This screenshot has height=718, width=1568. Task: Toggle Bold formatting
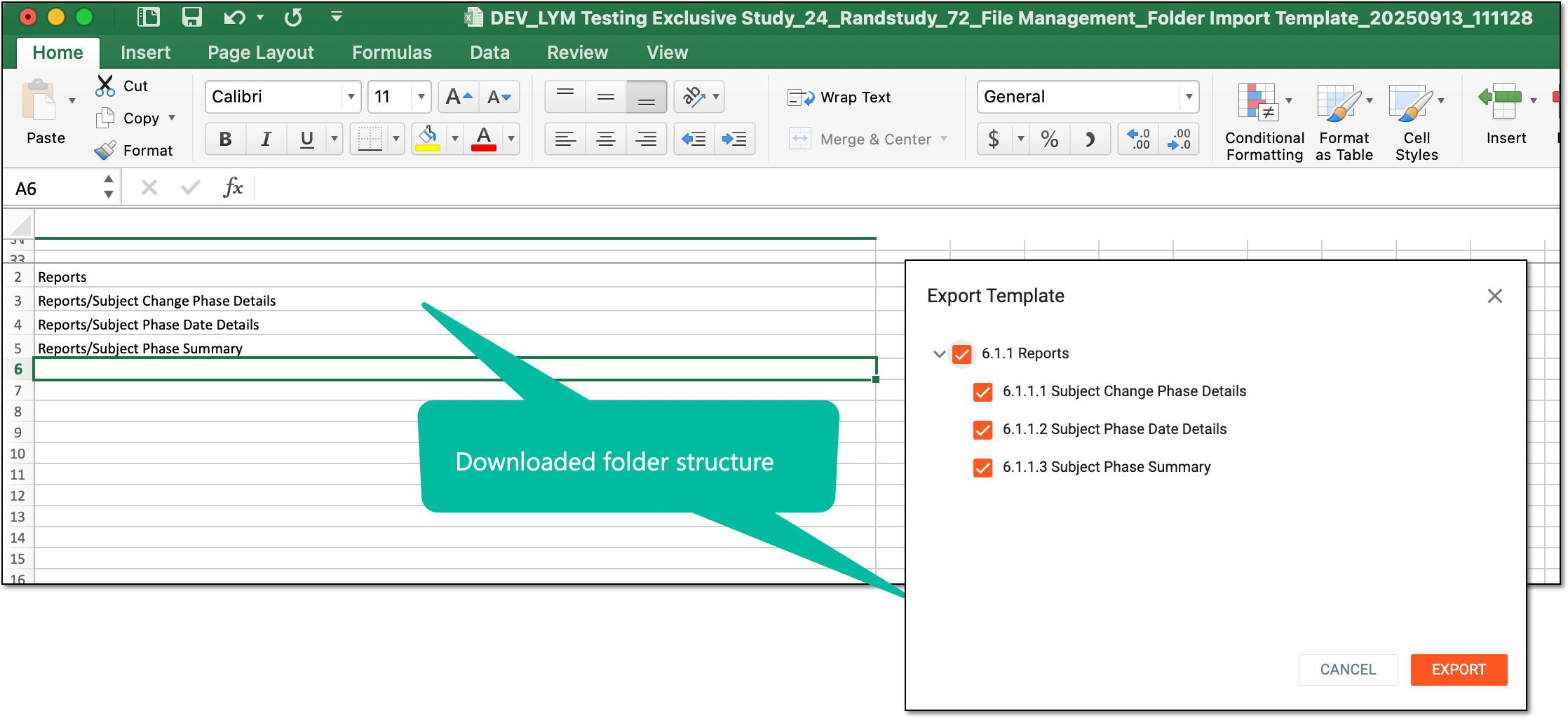226,139
